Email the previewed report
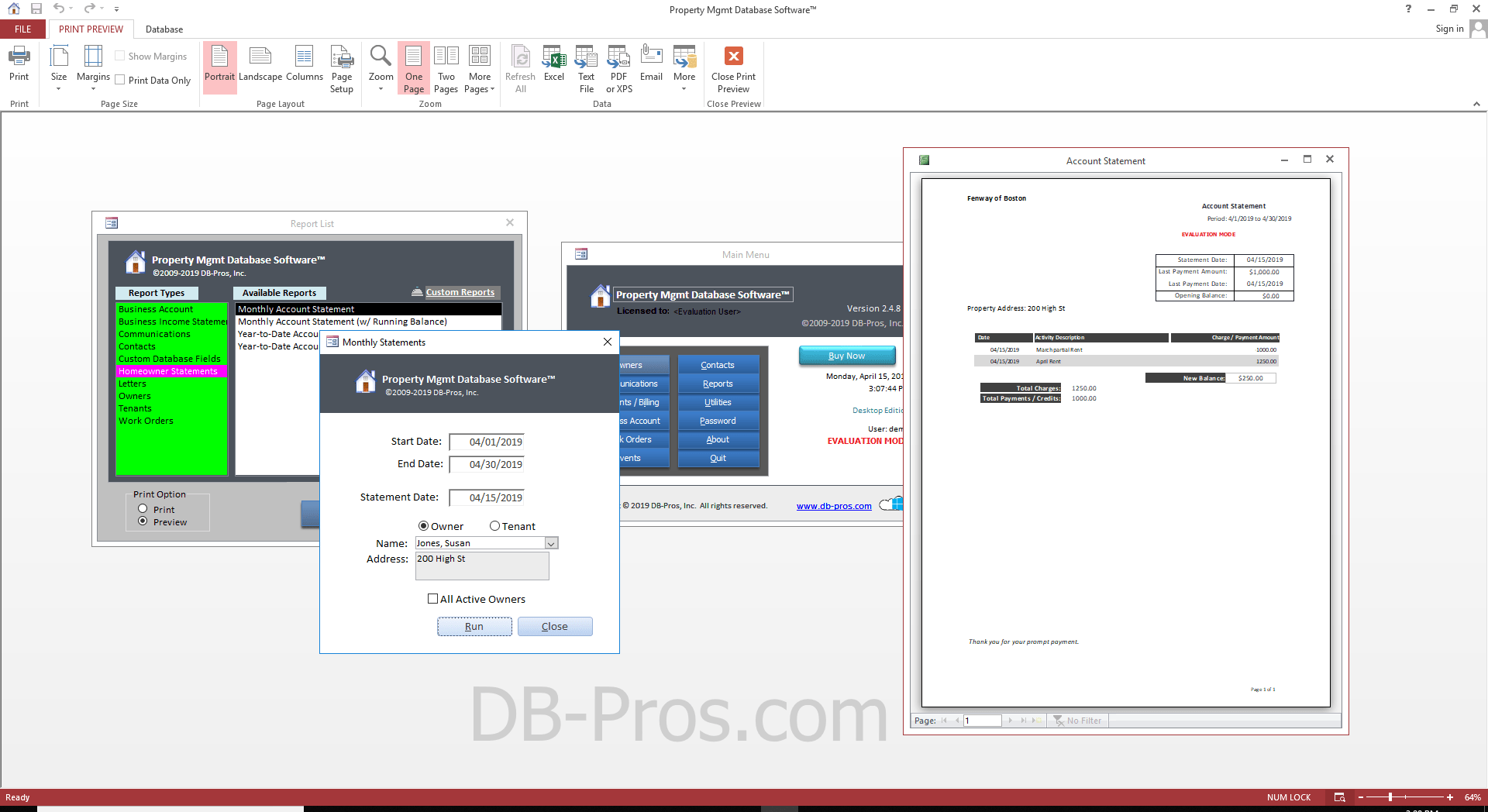Image resolution: width=1488 pixels, height=812 pixels. pyautogui.click(x=651, y=67)
